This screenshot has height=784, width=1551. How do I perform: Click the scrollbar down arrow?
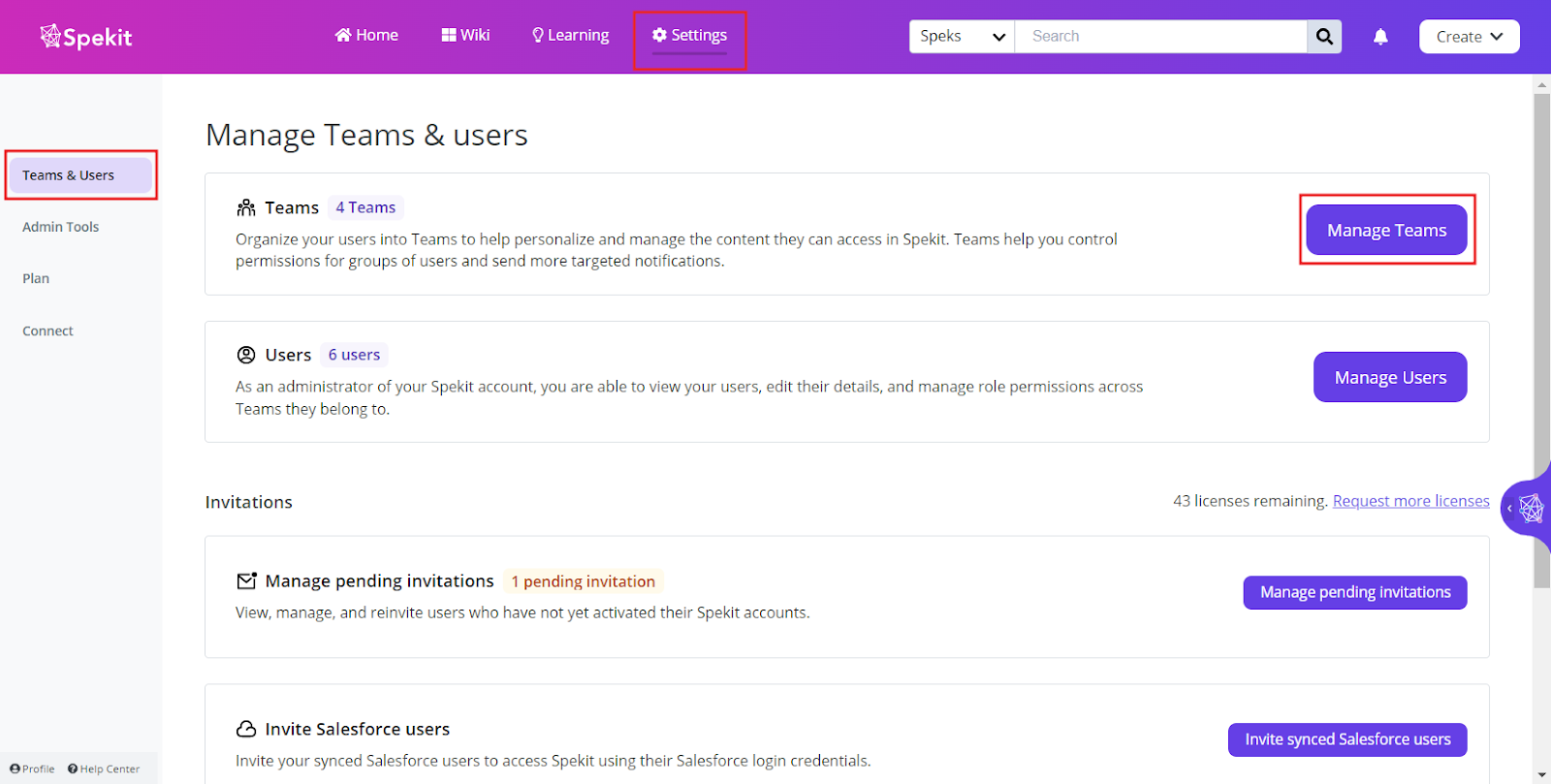pos(1541,775)
